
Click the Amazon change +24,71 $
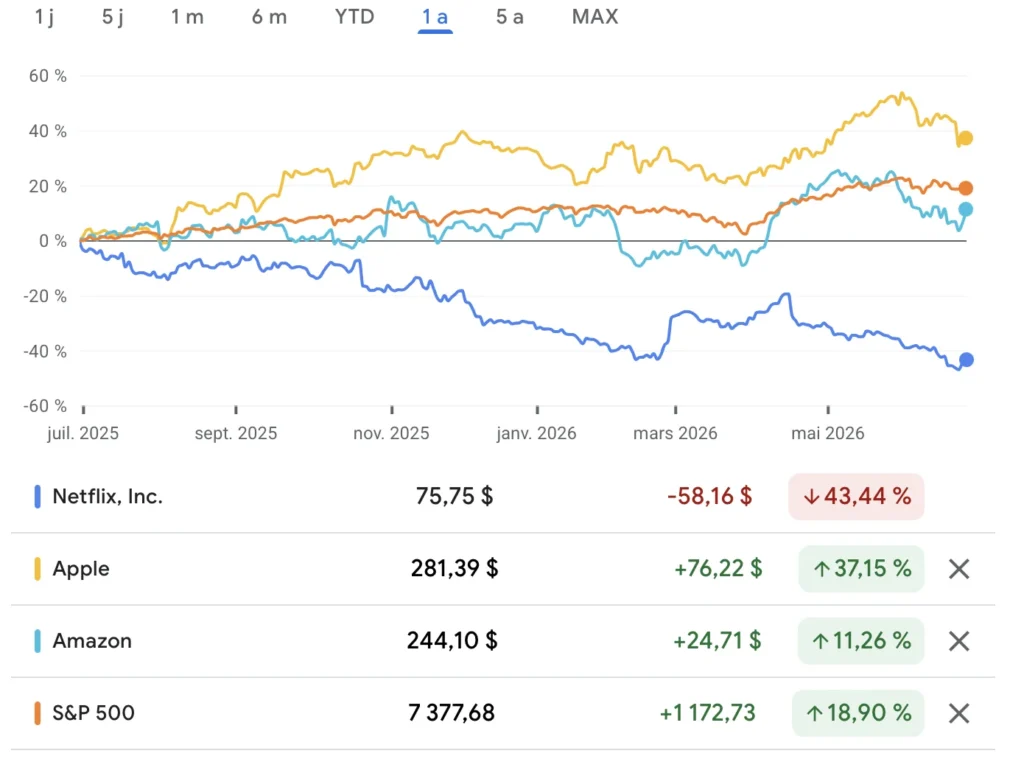[718, 641]
